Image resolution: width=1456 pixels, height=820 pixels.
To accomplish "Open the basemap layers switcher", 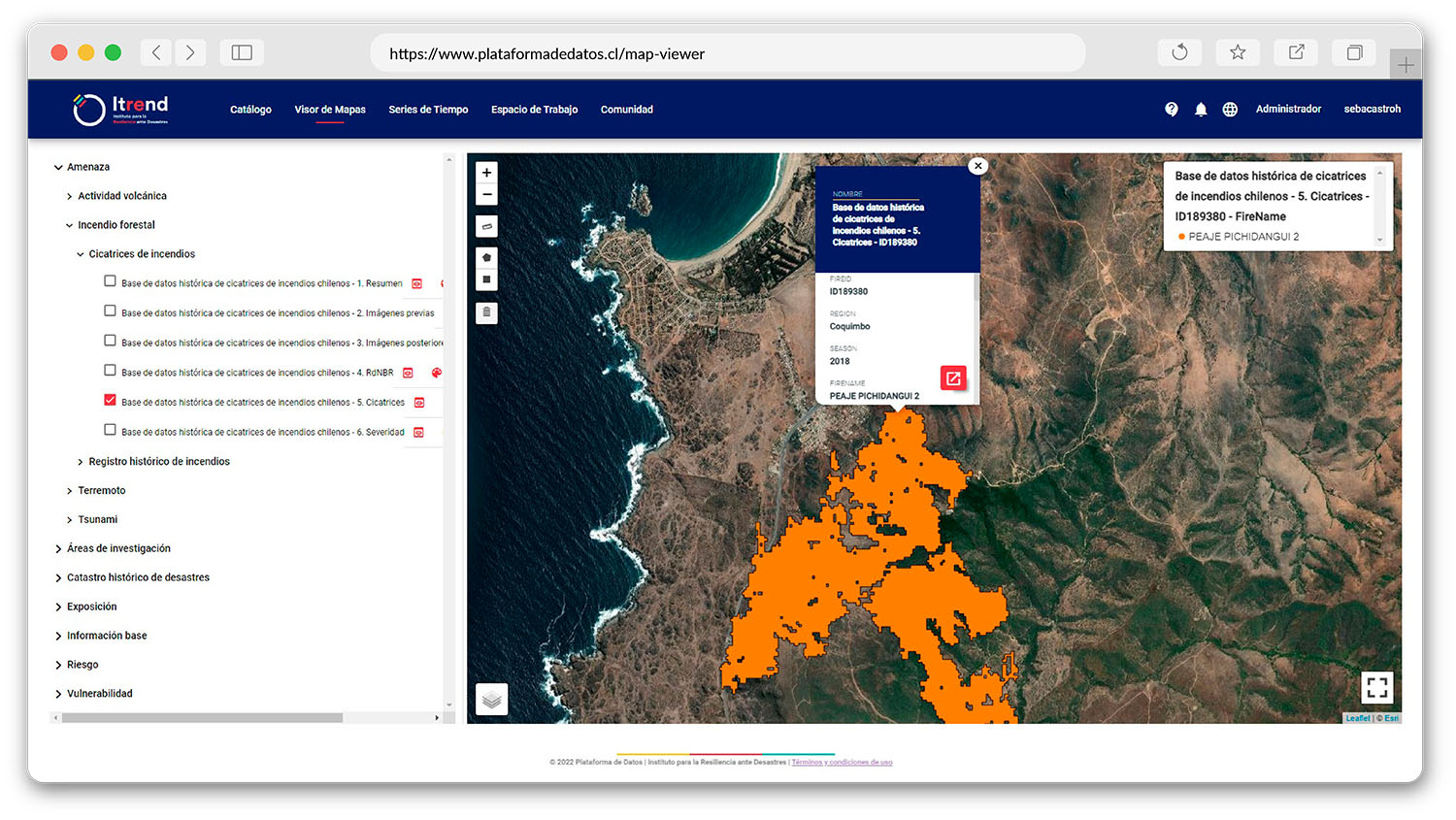I will click(492, 699).
